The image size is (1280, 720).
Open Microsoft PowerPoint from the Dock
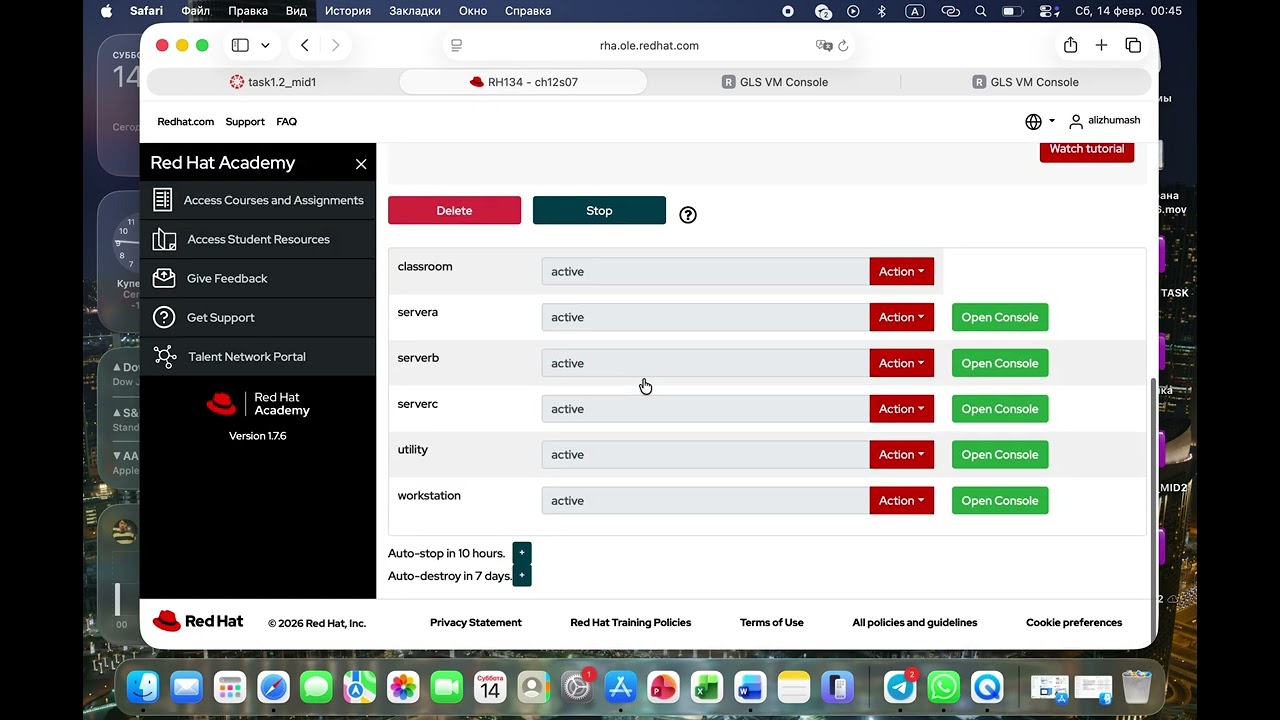coord(663,687)
